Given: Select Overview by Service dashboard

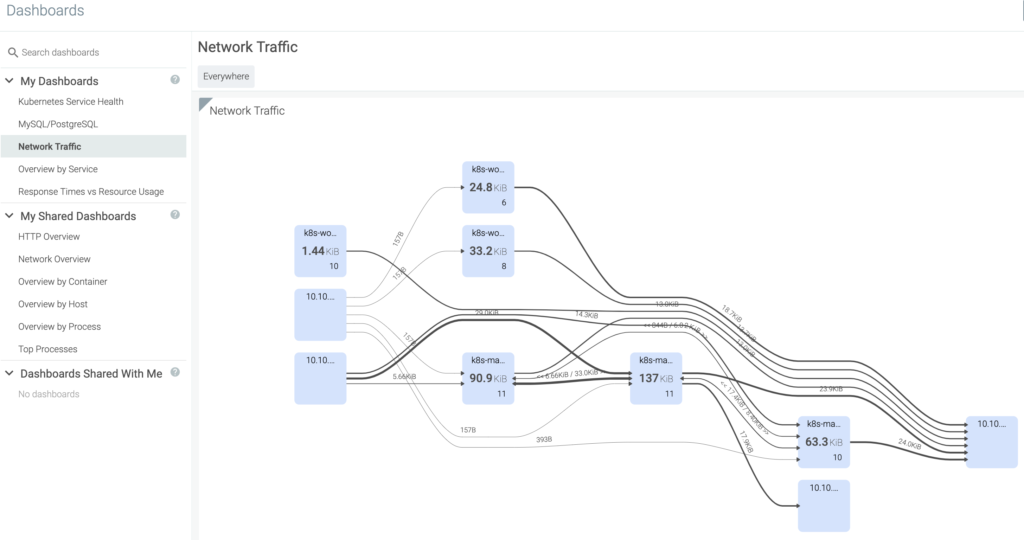Looking at the screenshot, I should [x=58, y=169].
